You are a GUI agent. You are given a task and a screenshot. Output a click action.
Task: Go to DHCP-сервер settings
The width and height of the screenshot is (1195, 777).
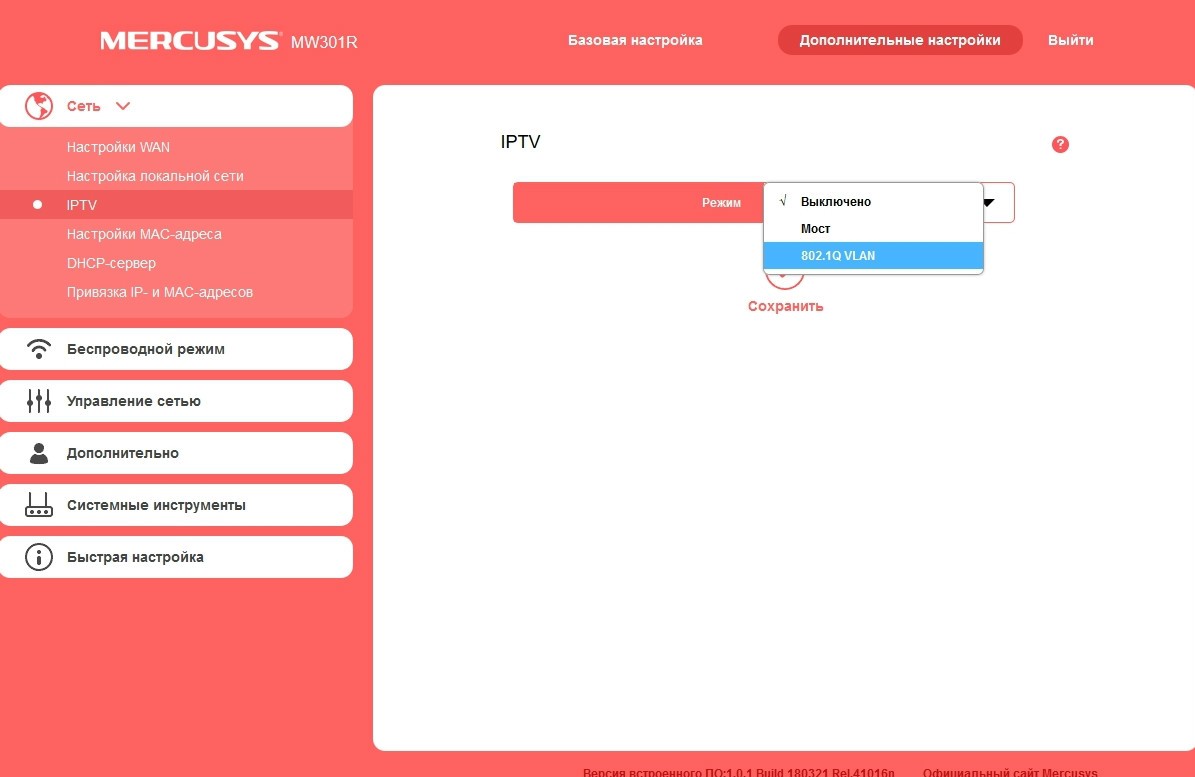[x=111, y=263]
